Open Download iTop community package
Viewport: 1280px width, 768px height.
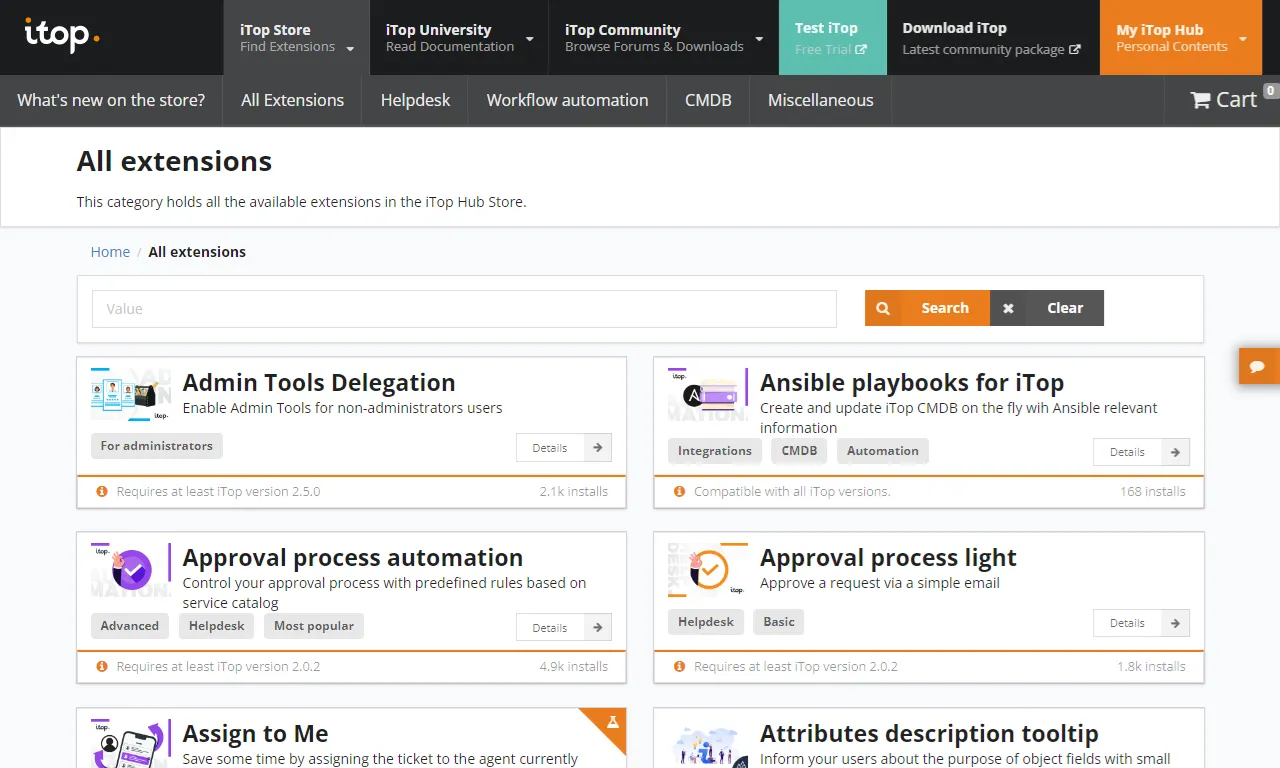(x=992, y=37)
